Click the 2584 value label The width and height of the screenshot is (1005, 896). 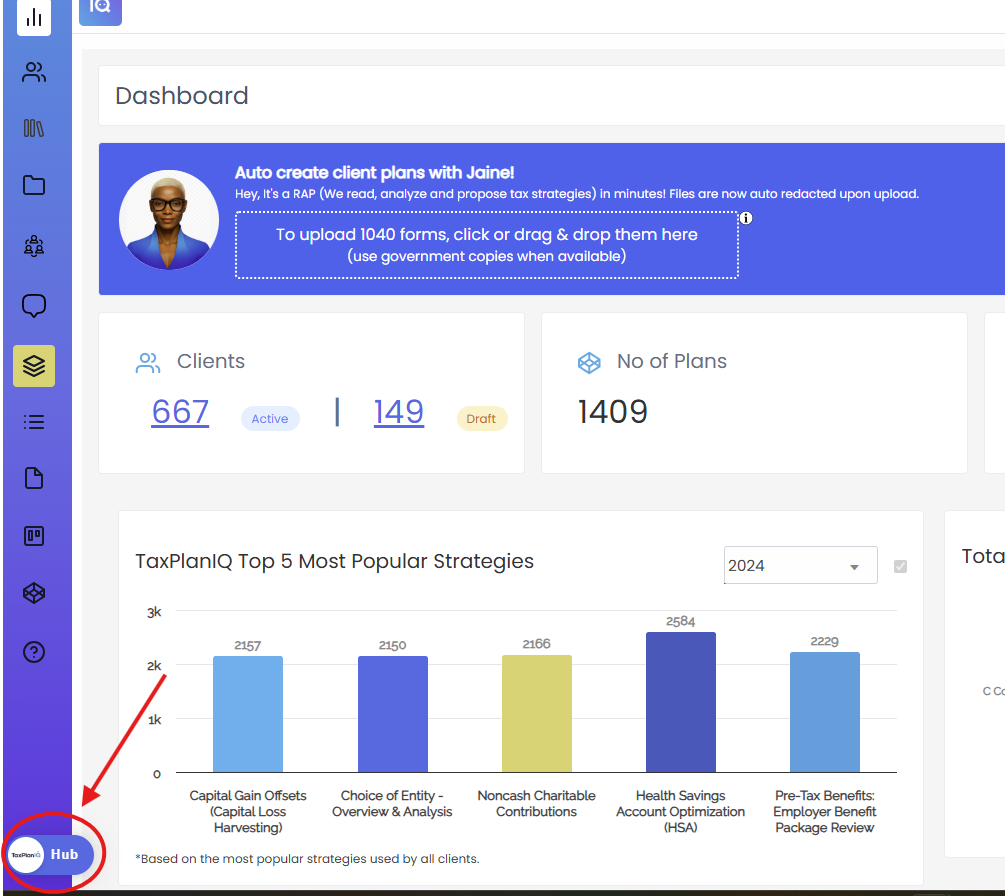[x=681, y=621]
